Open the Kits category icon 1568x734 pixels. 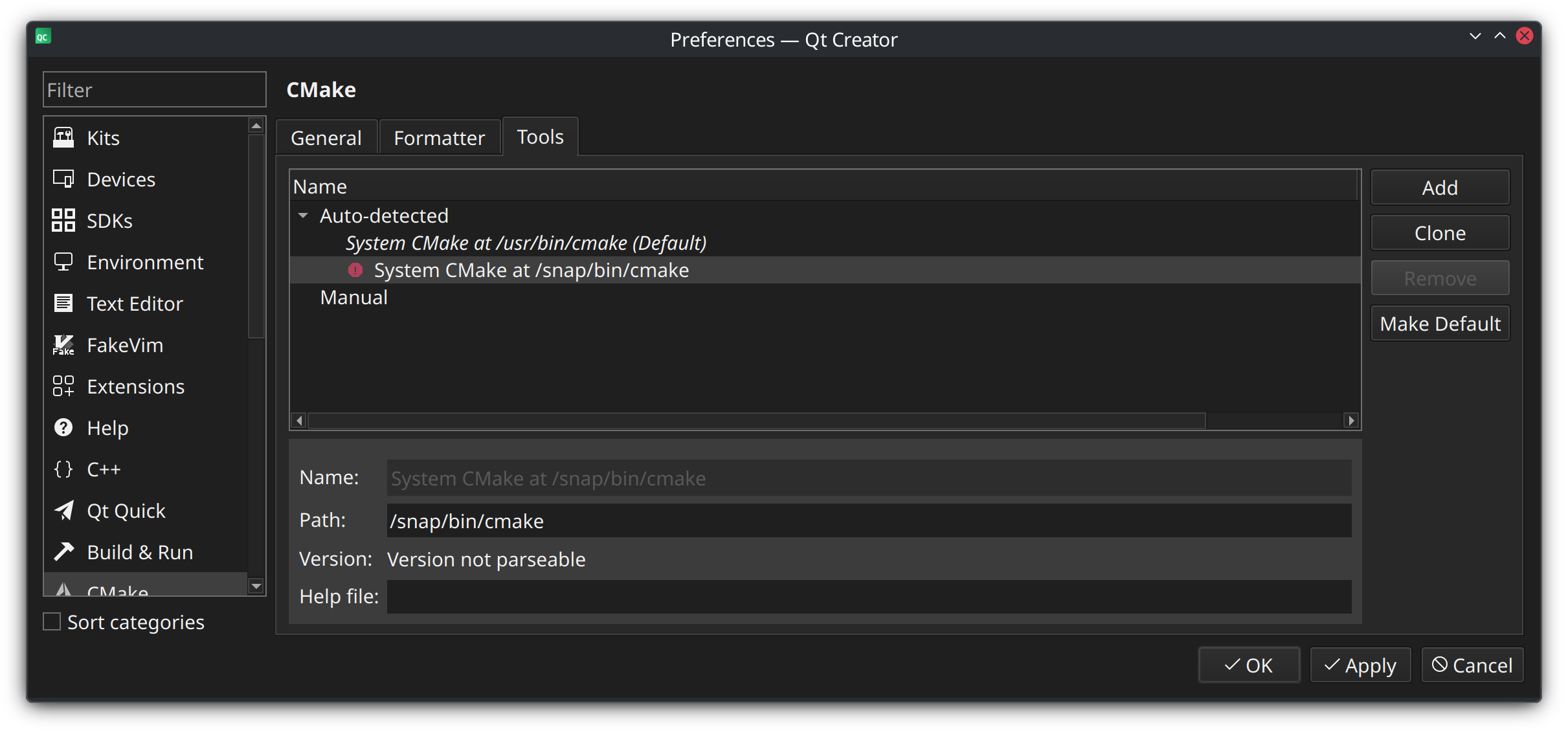point(63,138)
